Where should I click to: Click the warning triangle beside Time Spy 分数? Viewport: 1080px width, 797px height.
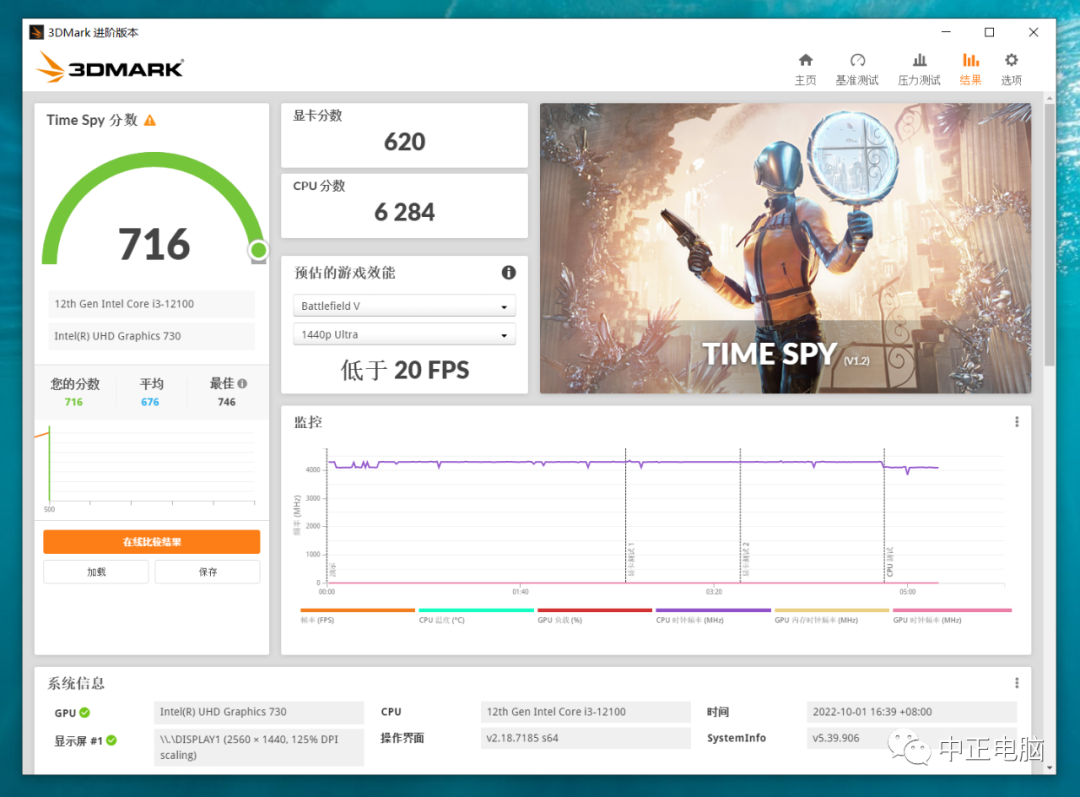click(x=149, y=121)
